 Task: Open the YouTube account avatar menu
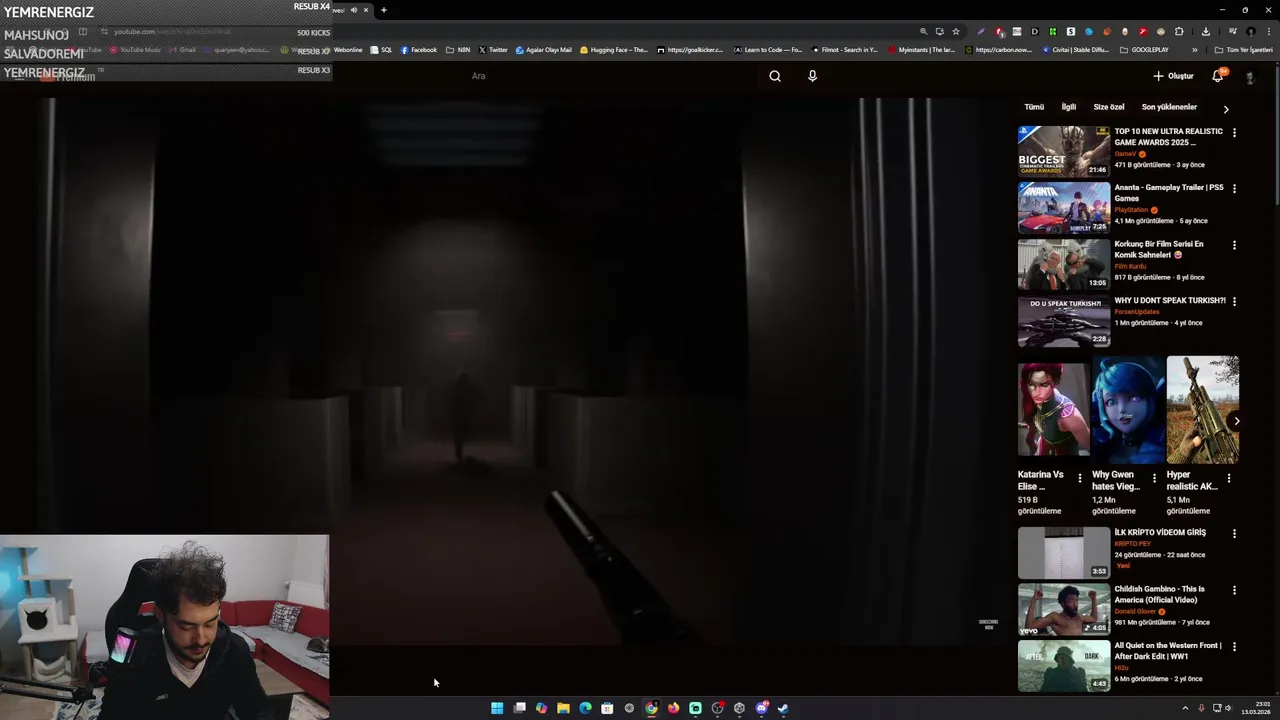[x=1250, y=76]
